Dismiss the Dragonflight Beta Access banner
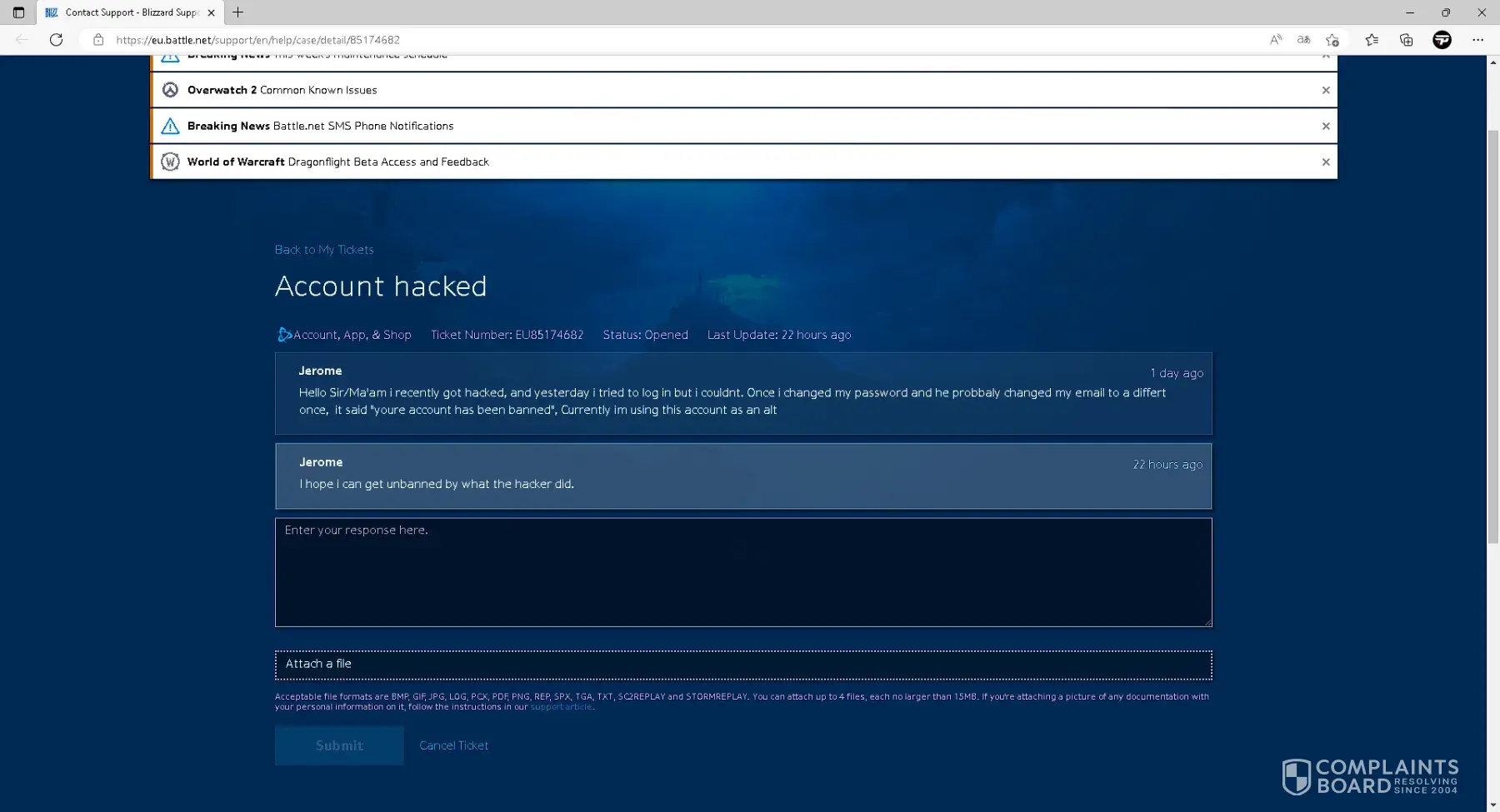This screenshot has width=1500, height=812. pyautogui.click(x=1326, y=162)
